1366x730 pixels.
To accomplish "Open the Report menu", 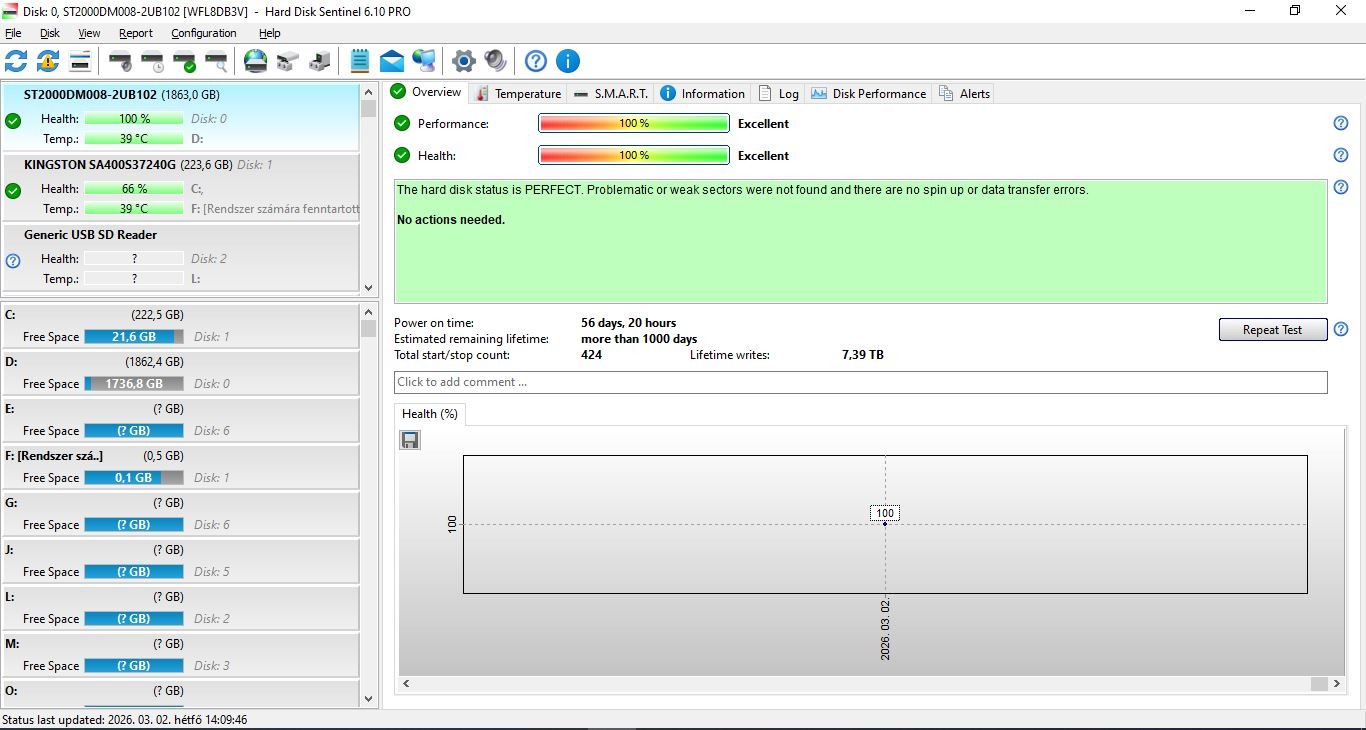I will (x=136, y=33).
